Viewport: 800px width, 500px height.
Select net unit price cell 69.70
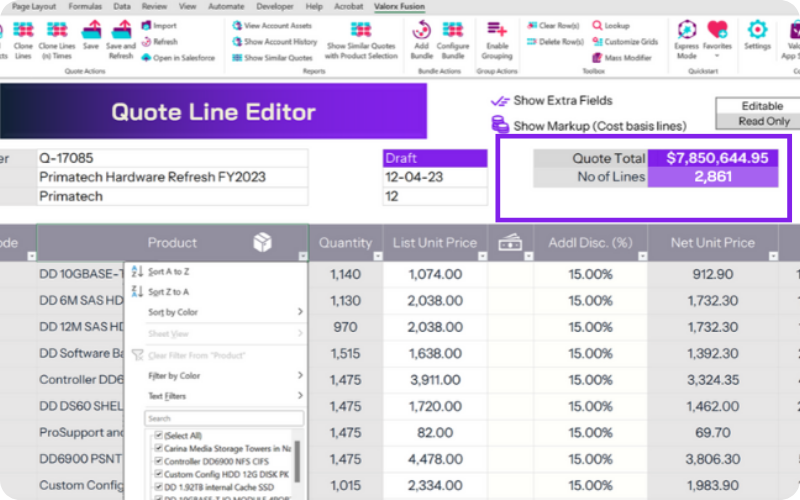[x=713, y=433]
